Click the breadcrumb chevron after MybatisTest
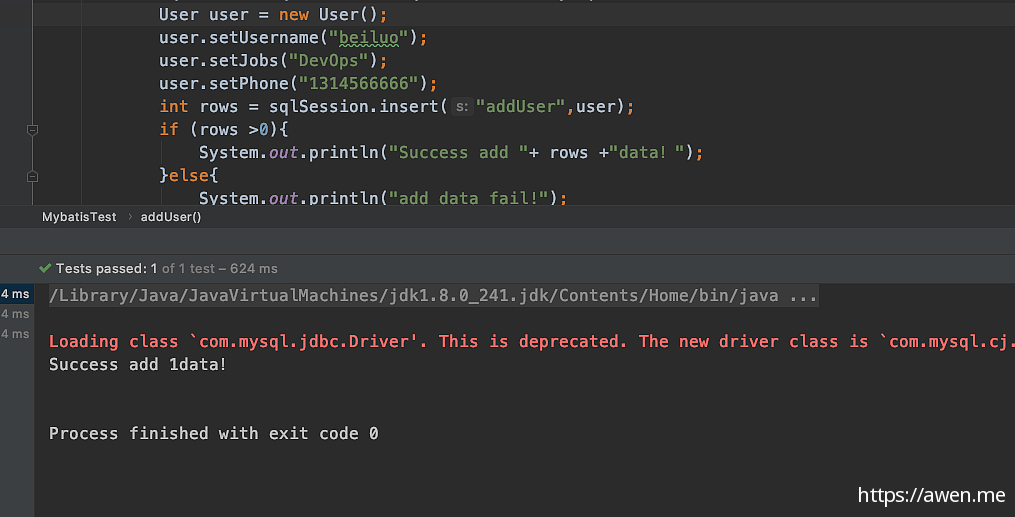 (129, 217)
